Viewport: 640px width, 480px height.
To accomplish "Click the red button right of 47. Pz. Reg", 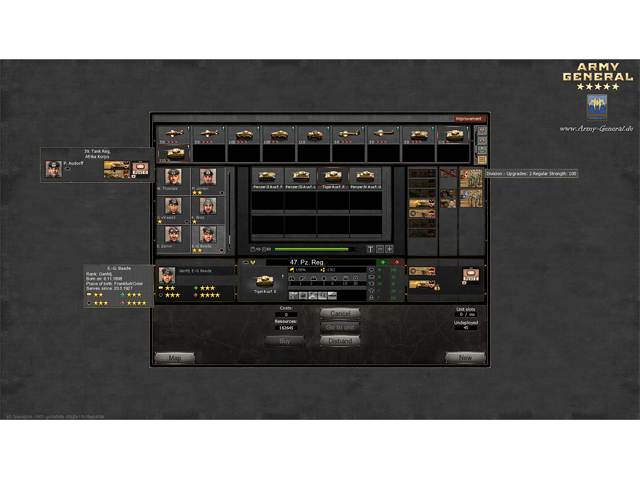I will pos(397,262).
